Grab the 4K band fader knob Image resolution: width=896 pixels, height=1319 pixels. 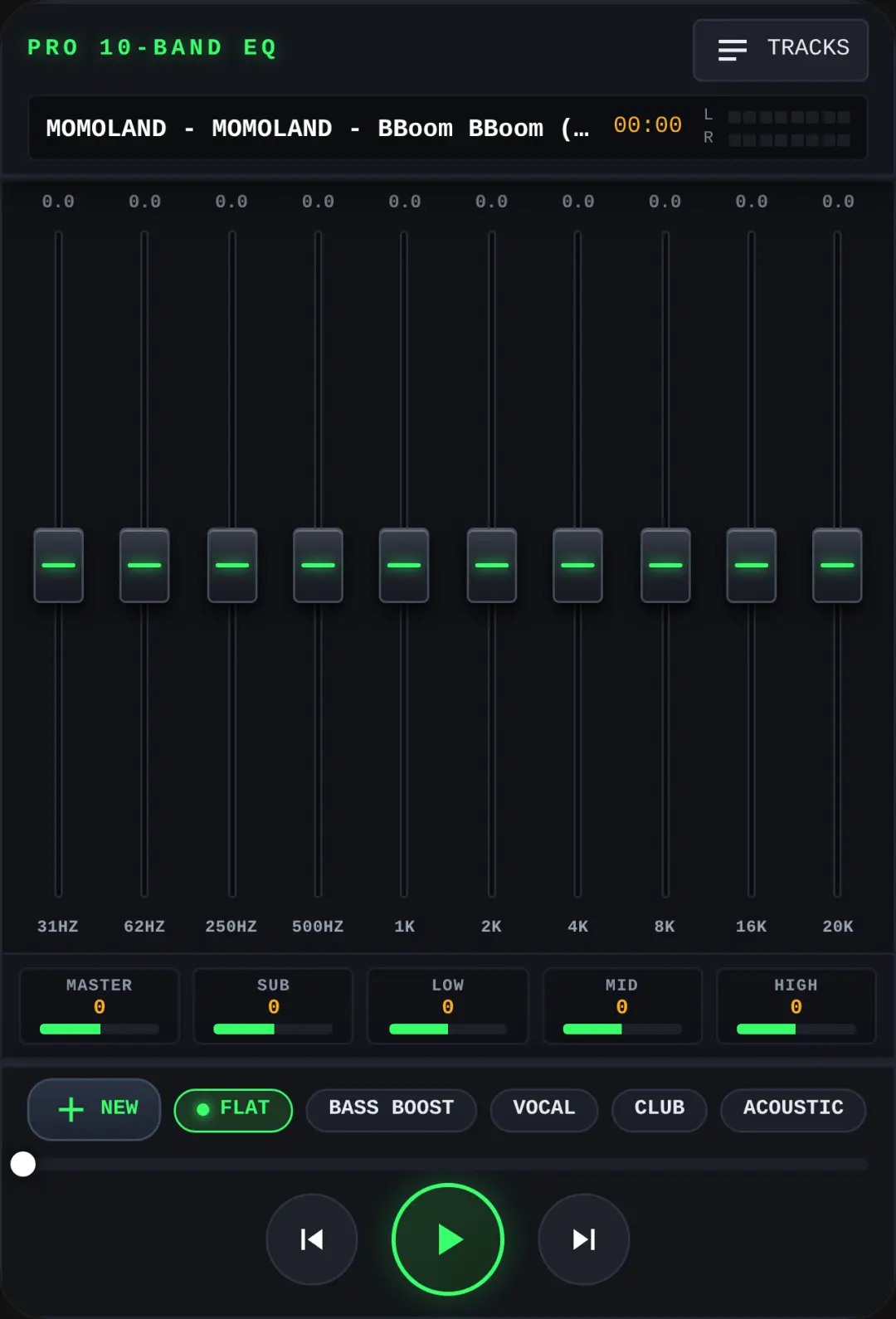(x=577, y=565)
